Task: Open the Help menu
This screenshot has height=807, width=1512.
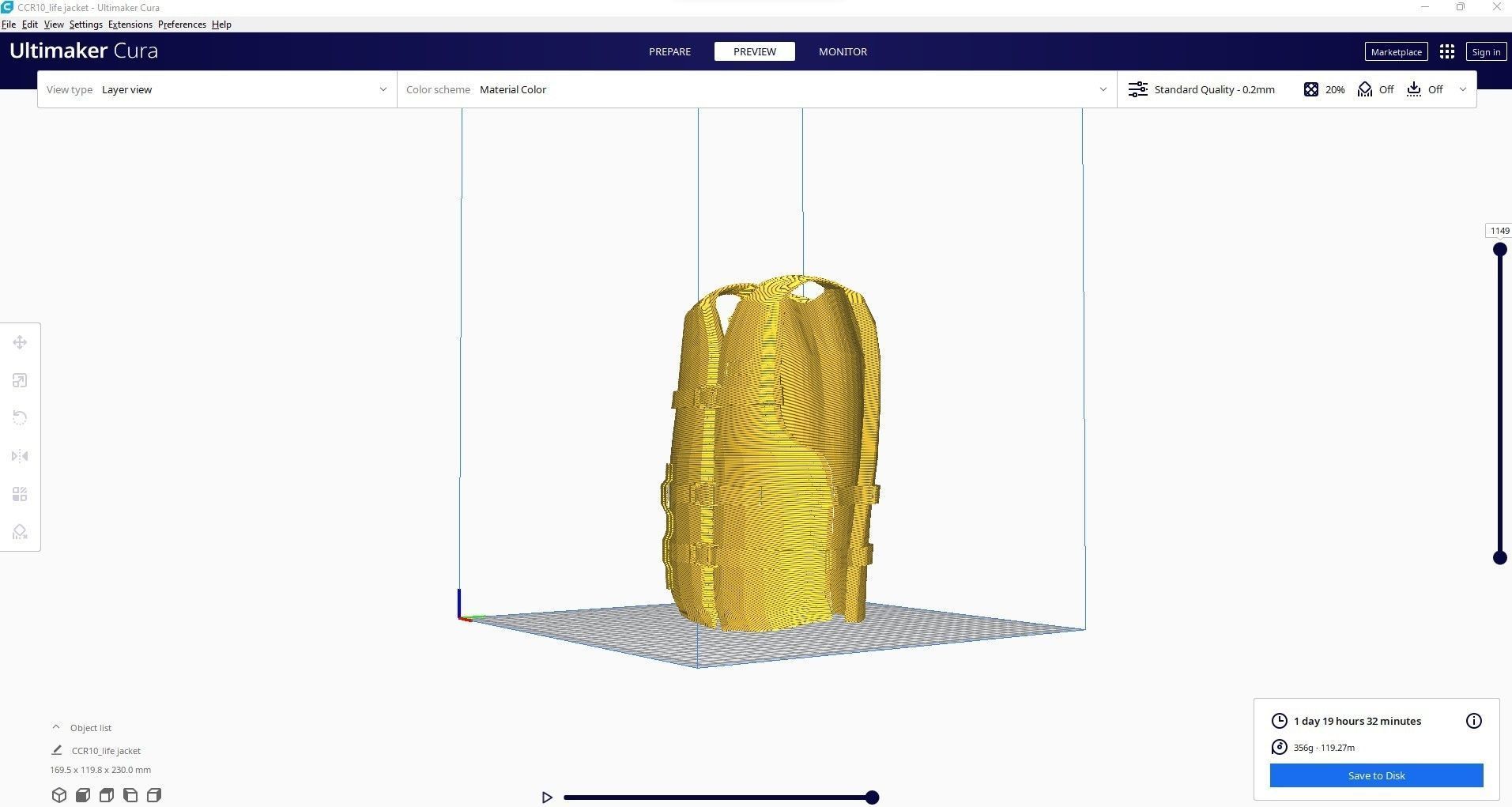Action: click(x=221, y=25)
